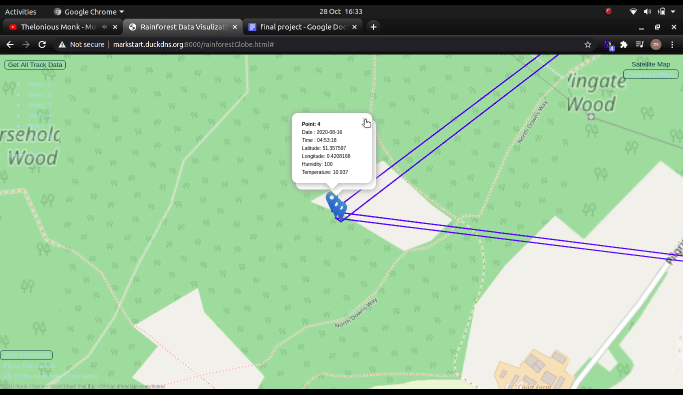683x395 pixels.
Task: Close the Point 4 popup
Action: (x=365, y=120)
